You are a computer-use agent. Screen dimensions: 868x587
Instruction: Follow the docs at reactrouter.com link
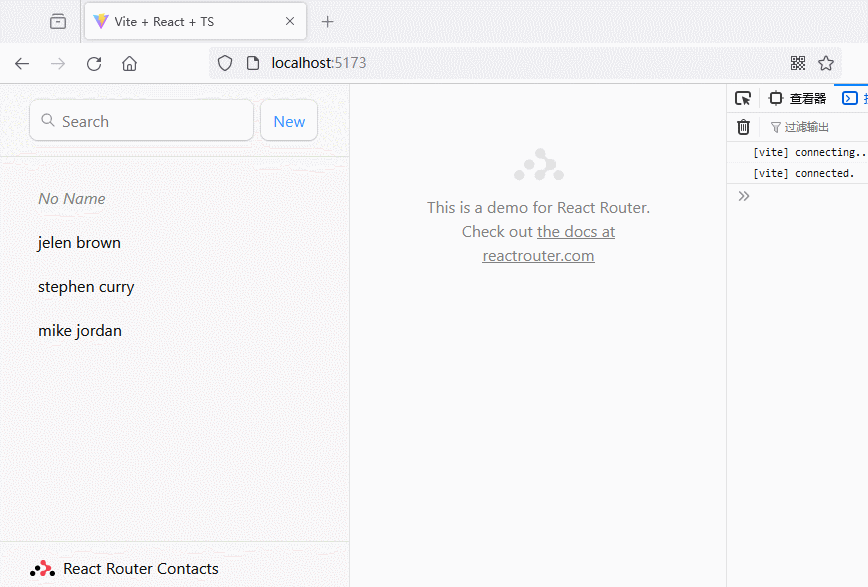point(538,244)
